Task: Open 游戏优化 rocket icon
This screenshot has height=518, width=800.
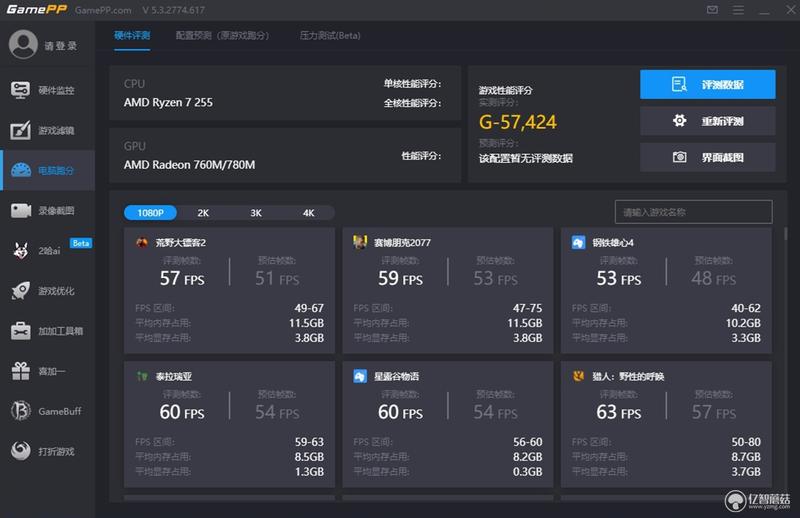Action: click(20, 291)
